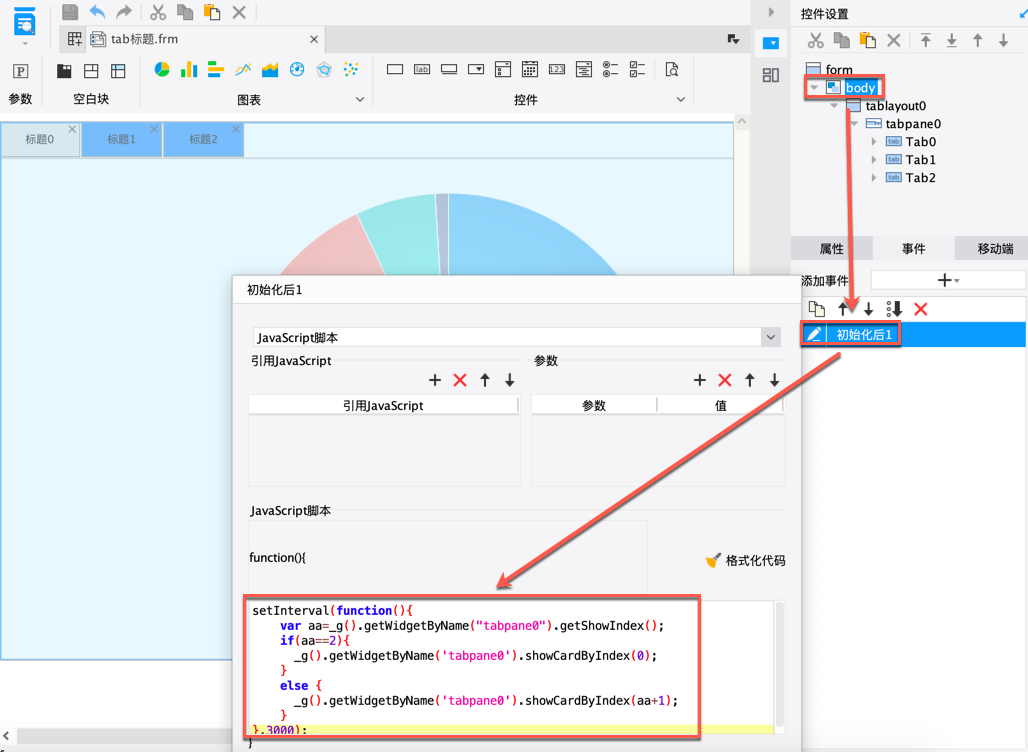Screen dimensions: 1028x752
Task: Collapse the body tree node
Action: pyautogui.click(x=814, y=88)
